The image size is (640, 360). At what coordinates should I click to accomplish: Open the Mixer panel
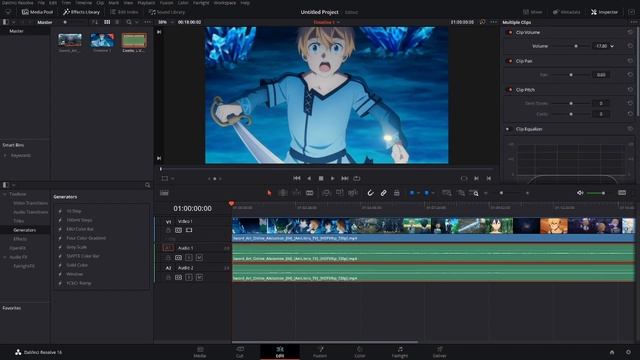tap(533, 12)
